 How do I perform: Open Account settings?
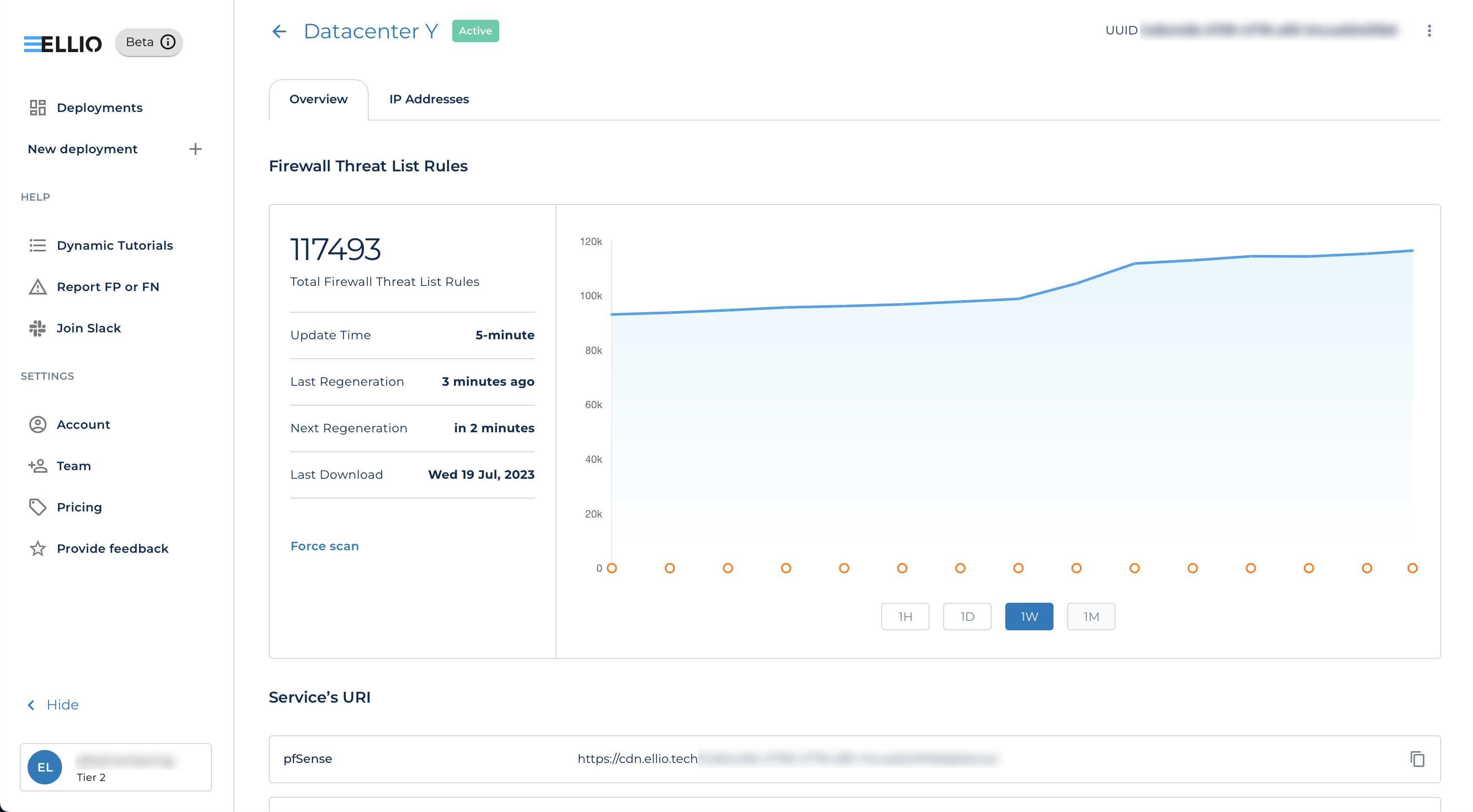(84, 425)
